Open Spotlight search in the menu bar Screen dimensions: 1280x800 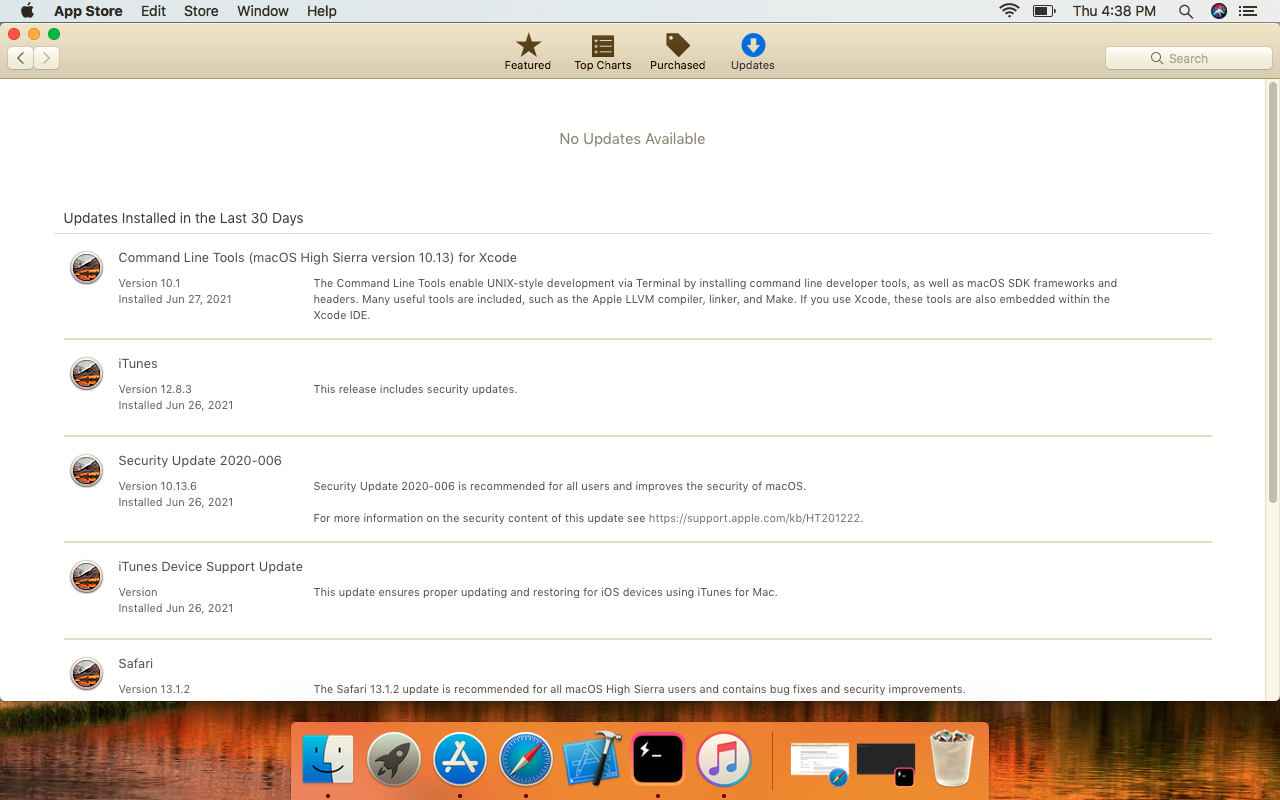point(1186,11)
